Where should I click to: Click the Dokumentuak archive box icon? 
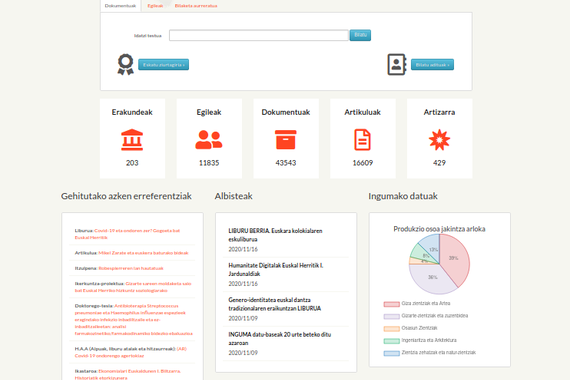tap(286, 140)
